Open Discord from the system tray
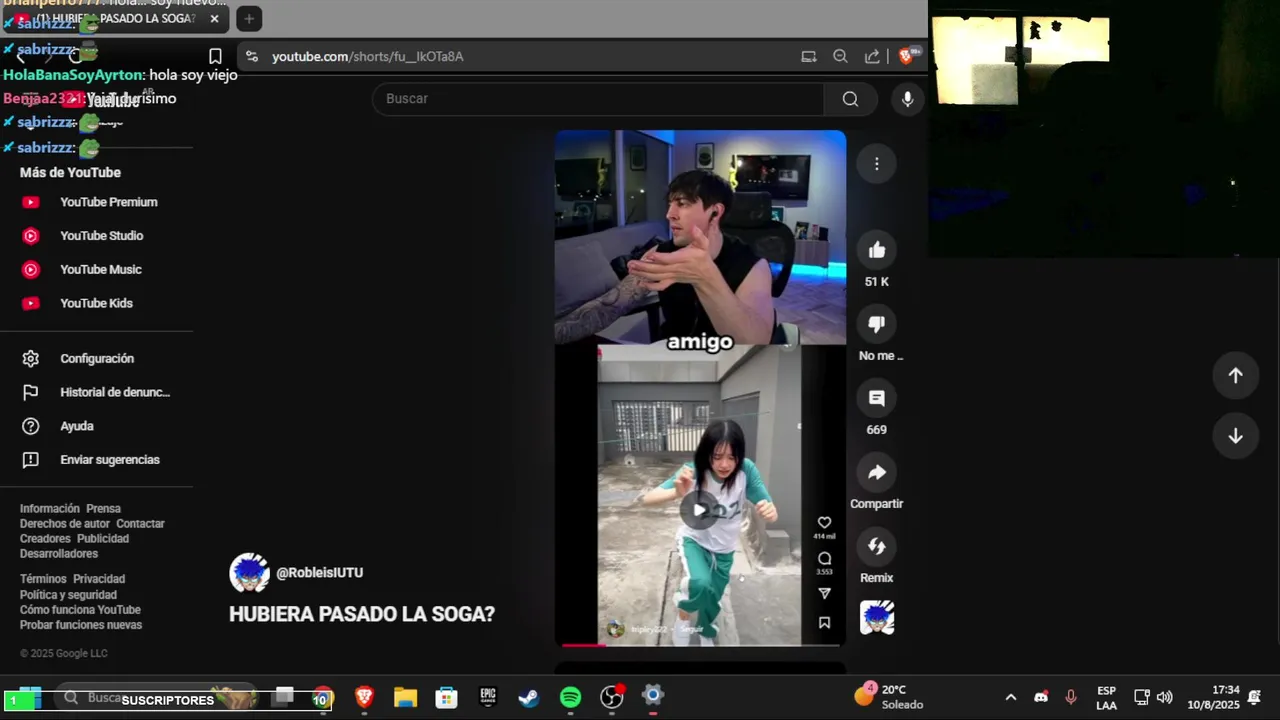The height and width of the screenshot is (720, 1280). (1041, 698)
